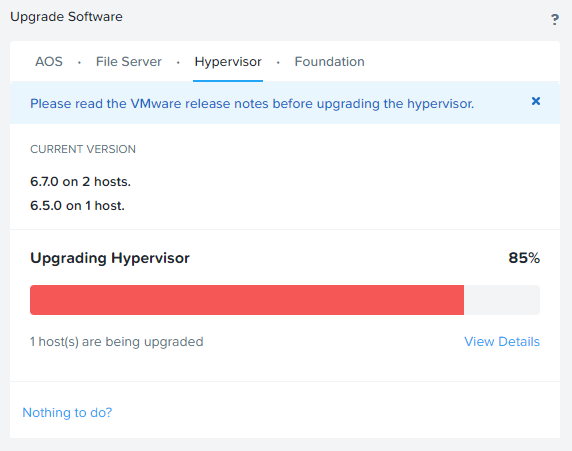Select the "6.5.0 on 1 host" line
The image size is (572, 451).
(x=77, y=205)
